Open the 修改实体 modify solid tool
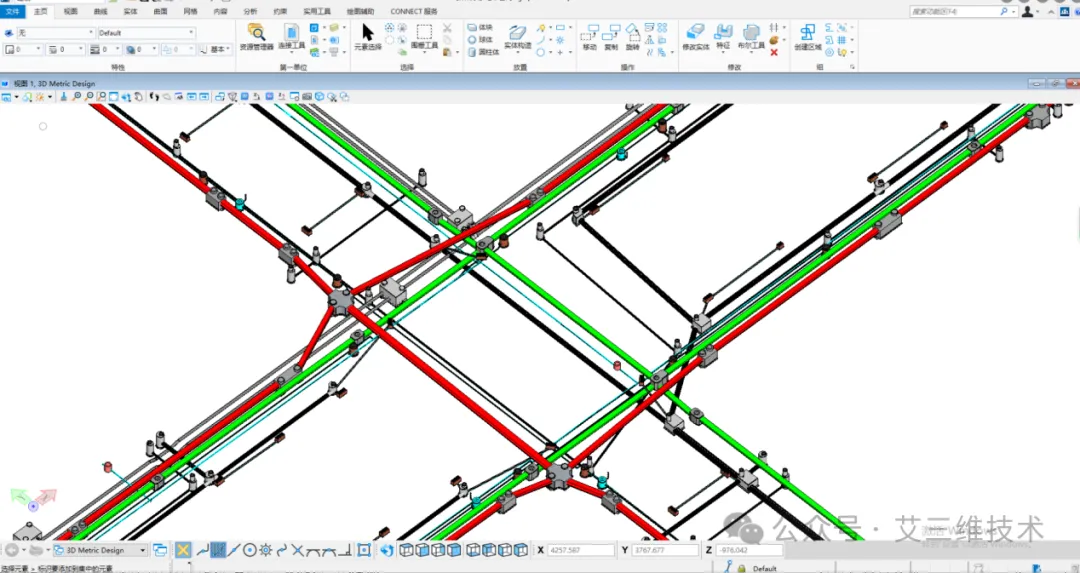 coord(696,37)
